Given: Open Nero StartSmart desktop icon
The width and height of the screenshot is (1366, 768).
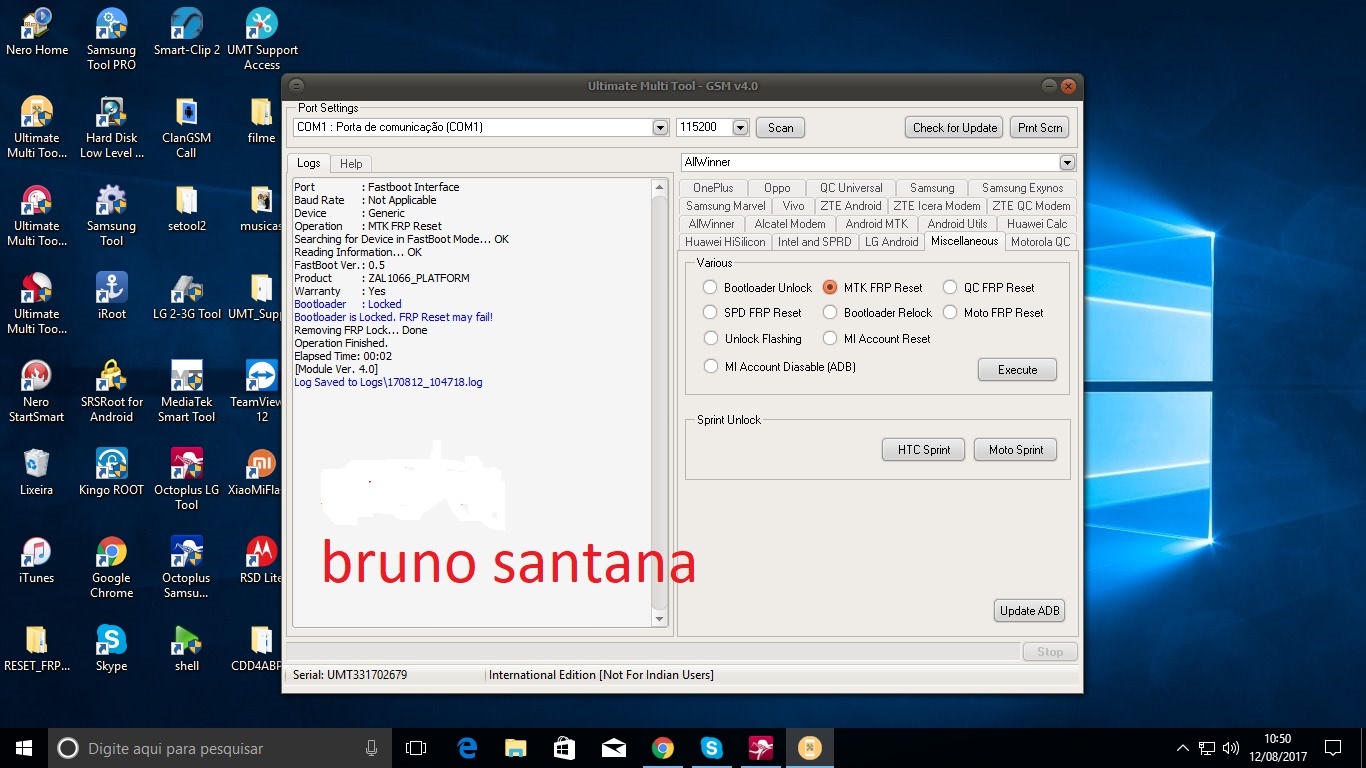Looking at the screenshot, I should click(37, 391).
